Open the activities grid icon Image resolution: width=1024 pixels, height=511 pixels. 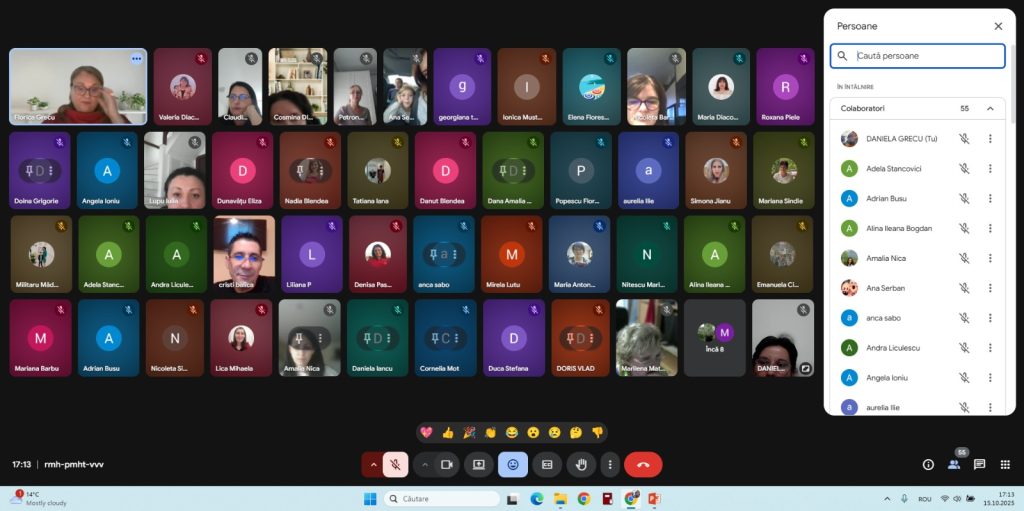(1004, 464)
